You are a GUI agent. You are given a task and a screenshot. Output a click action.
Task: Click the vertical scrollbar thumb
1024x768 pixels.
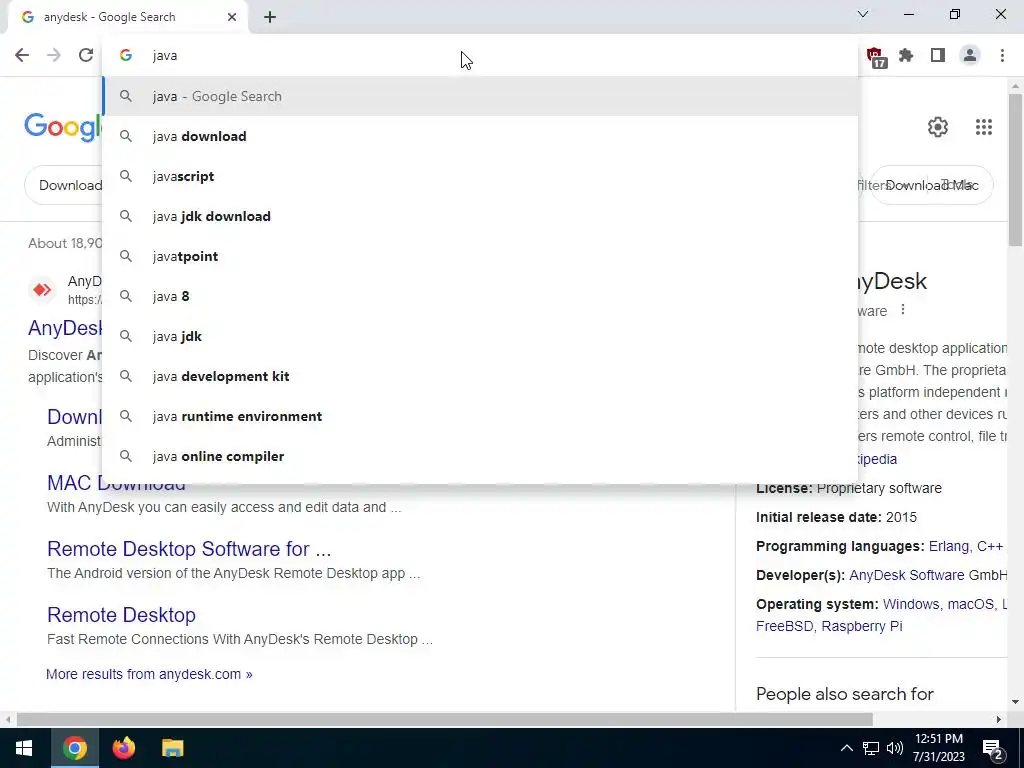[1015, 170]
